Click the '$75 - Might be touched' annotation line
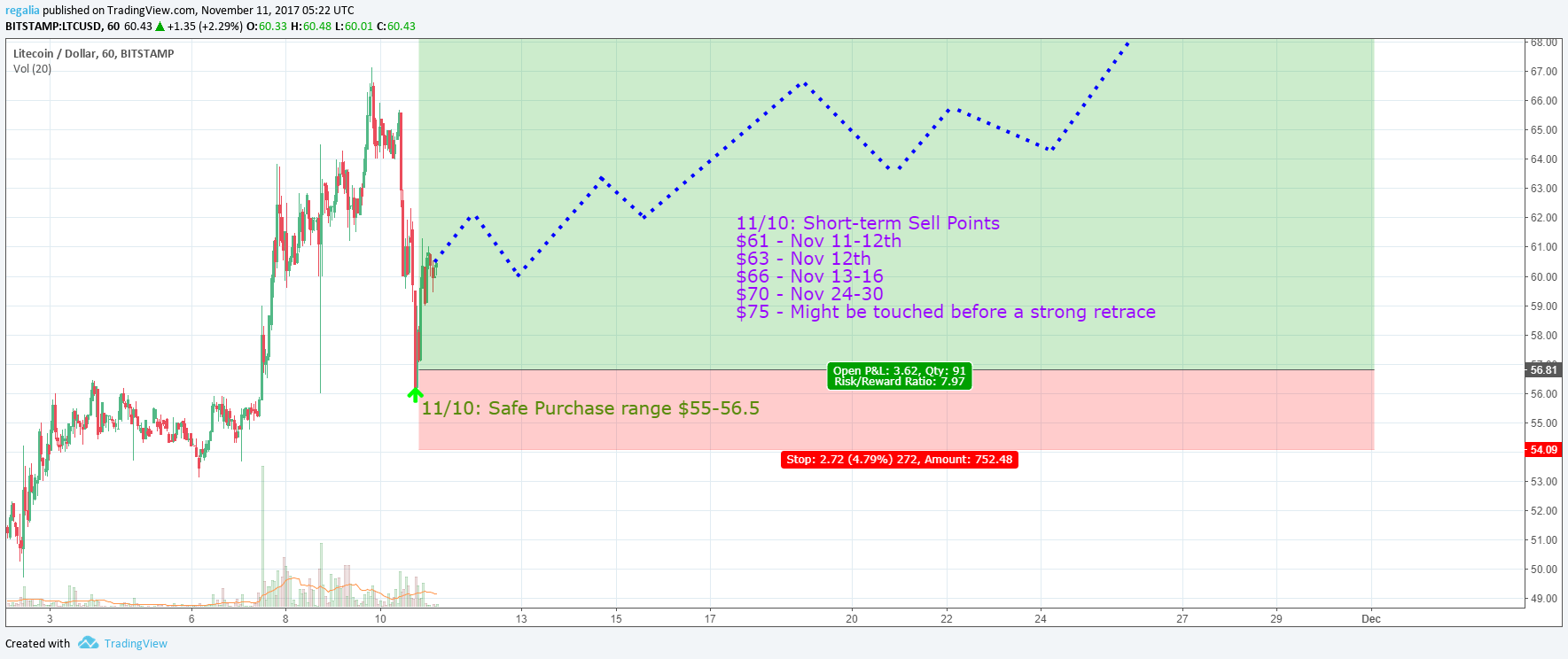1568x659 pixels. tap(946, 312)
